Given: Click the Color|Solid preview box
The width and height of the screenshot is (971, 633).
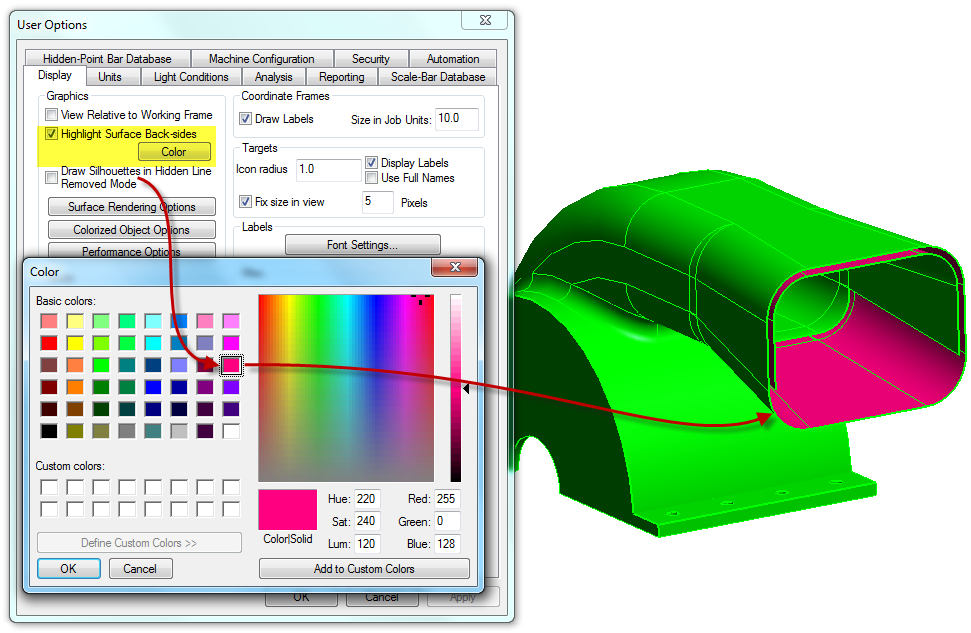Looking at the screenshot, I should coord(287,509).
